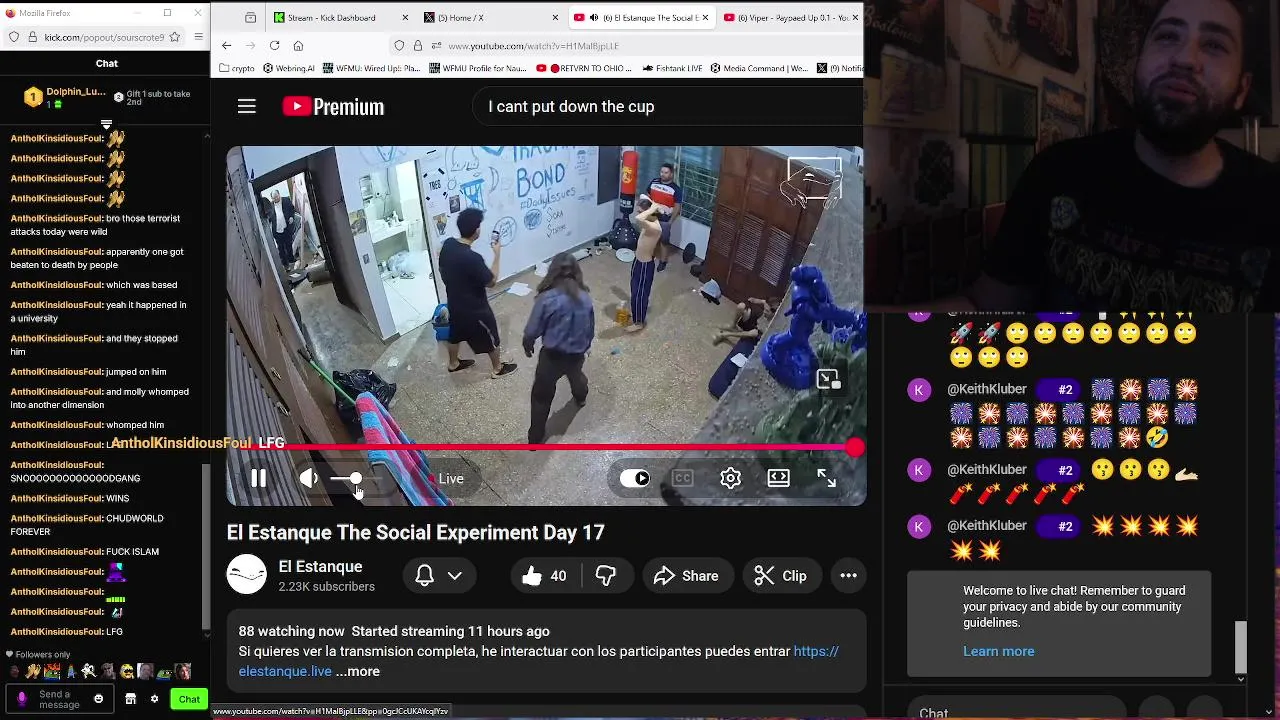Open YouTube player settings gear
The width and height of the screenshot is (1280, 720).
(x=731, y=478)
